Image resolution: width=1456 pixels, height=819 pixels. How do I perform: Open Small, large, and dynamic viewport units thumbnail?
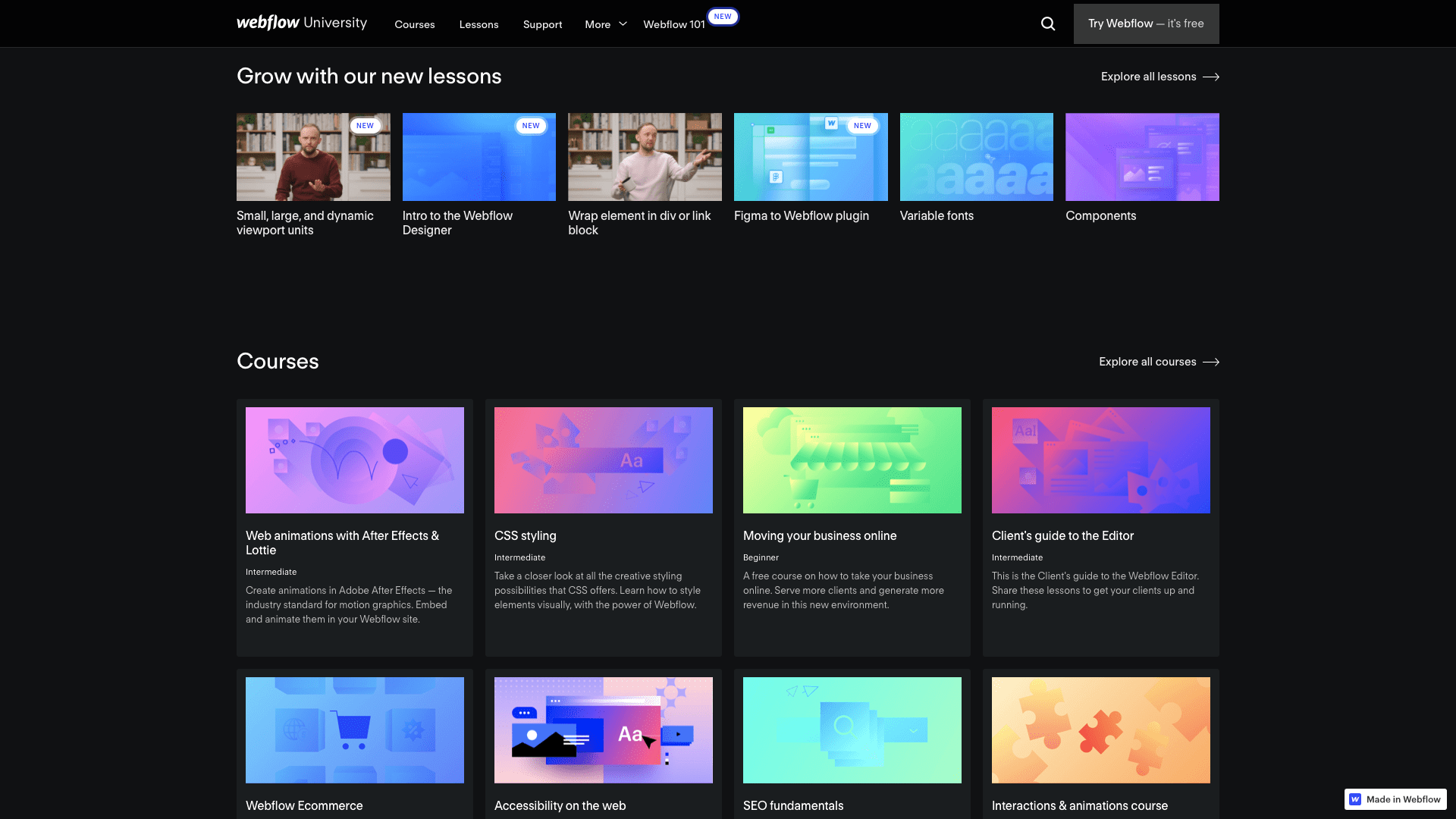click(313, 157)
